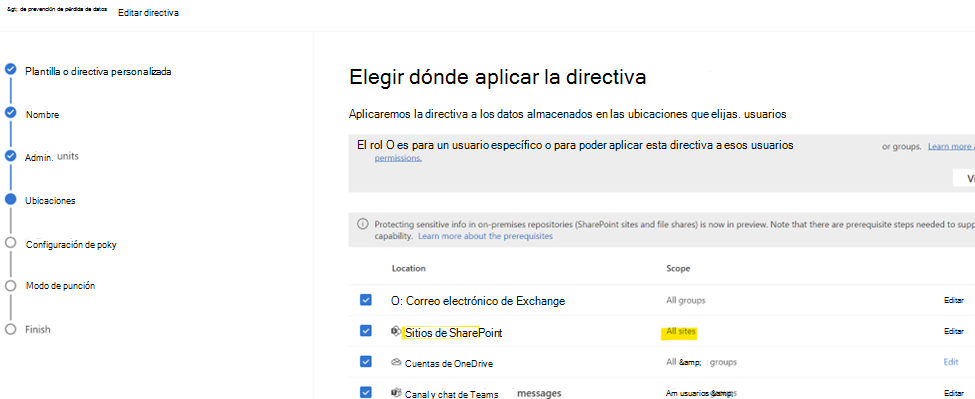Click the All sites scope text

coord(681,332)
